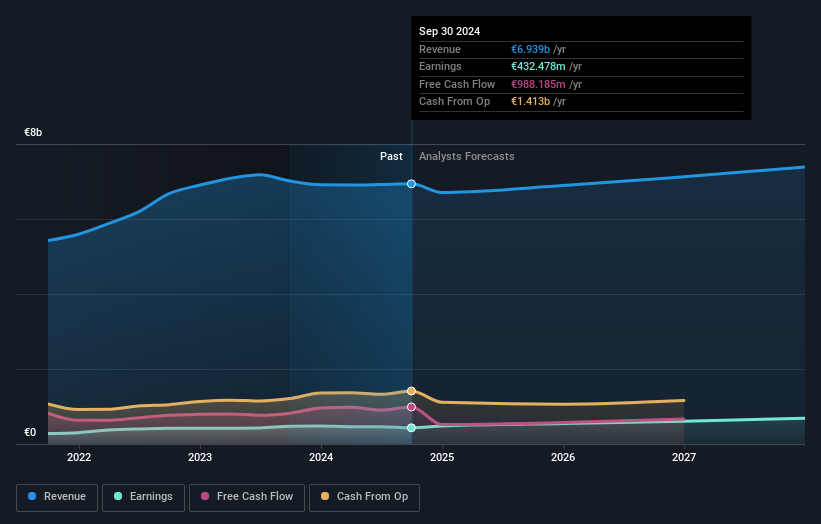Click the Revenue data point marker on blue line
Screen dimensions: 821x524
[412, 184]
